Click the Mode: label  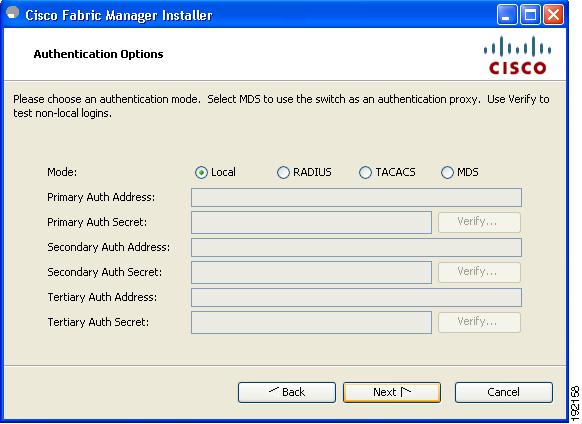click(62, 173)
